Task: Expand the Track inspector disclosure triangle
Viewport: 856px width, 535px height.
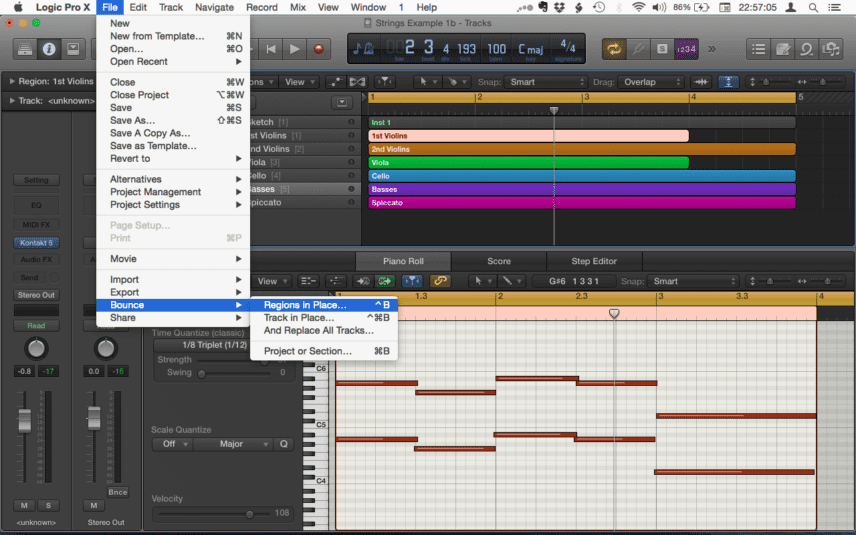Action: click(x=11, y=100)
